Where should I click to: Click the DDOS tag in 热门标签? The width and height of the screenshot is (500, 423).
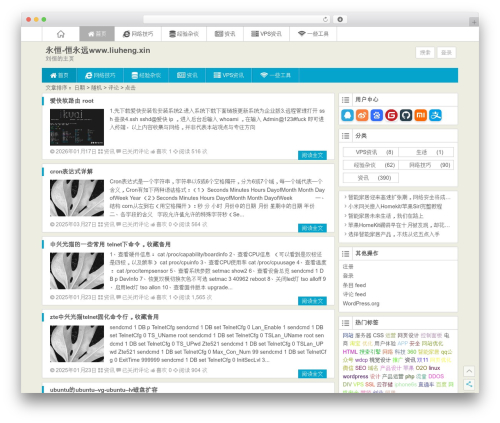(x=436, y=376)
